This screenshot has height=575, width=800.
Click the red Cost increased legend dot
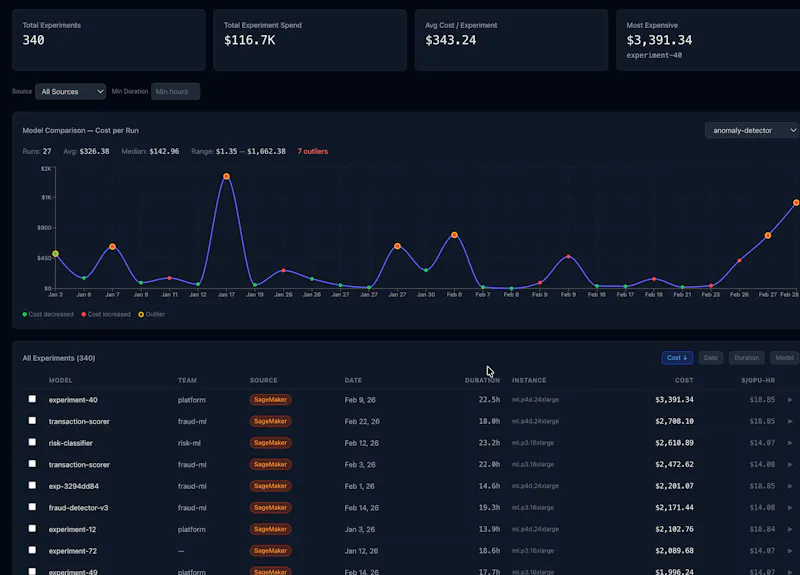tap(84, 314)
